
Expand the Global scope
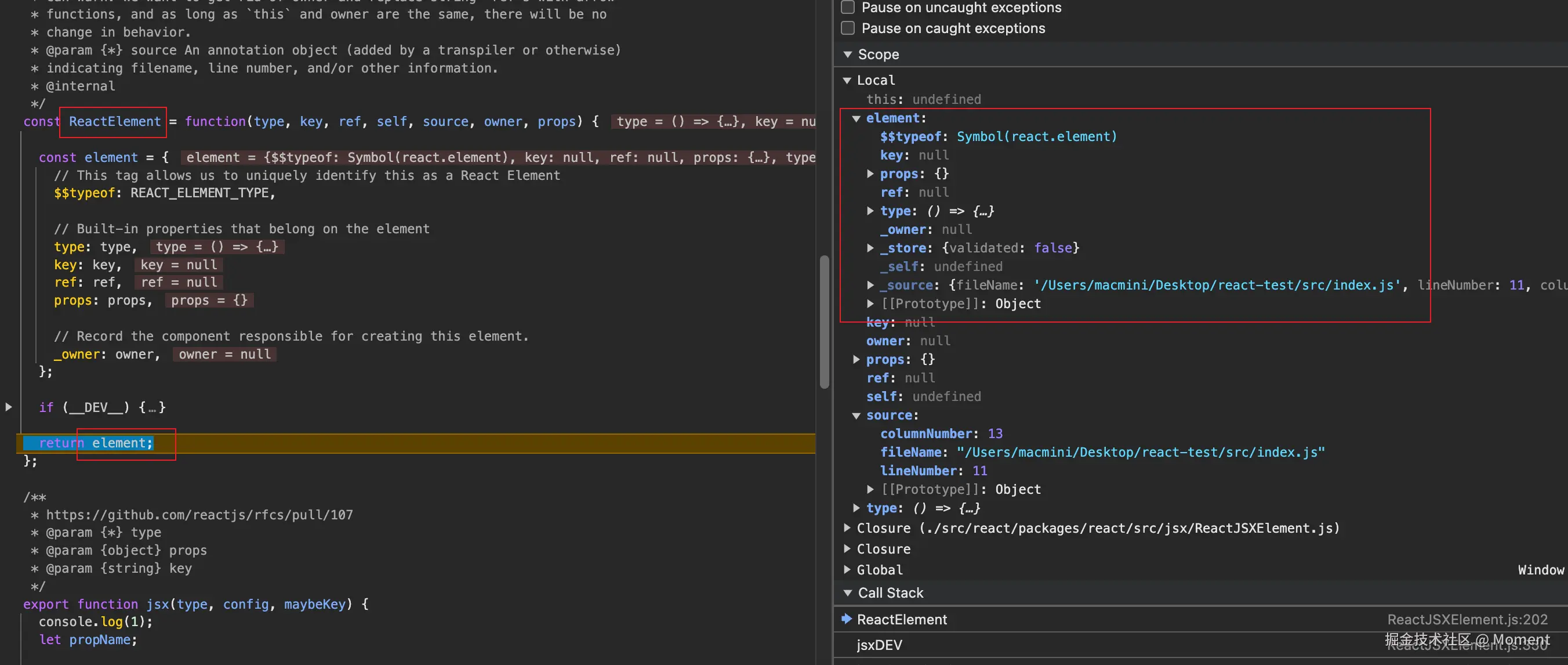[847, 569]
